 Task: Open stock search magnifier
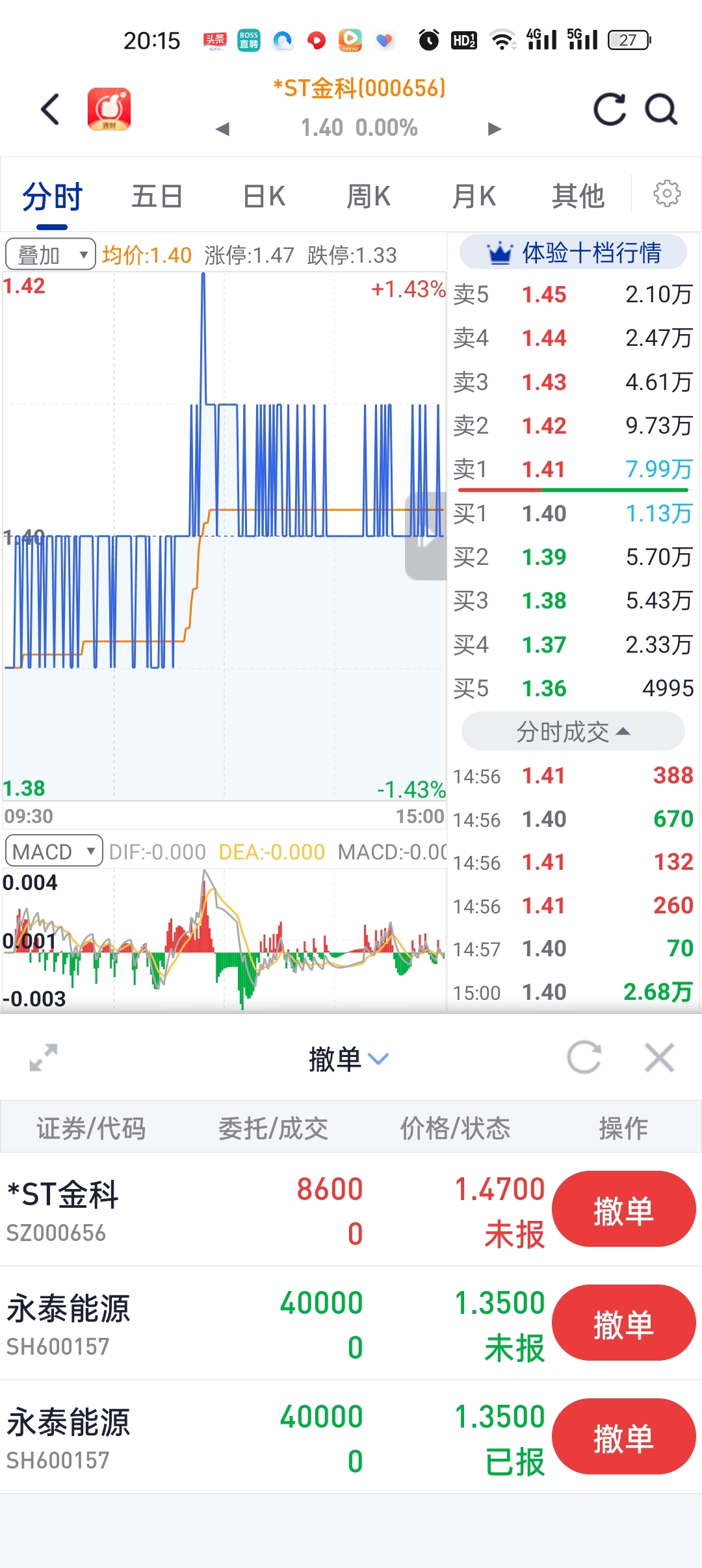(x=661, y=109)
